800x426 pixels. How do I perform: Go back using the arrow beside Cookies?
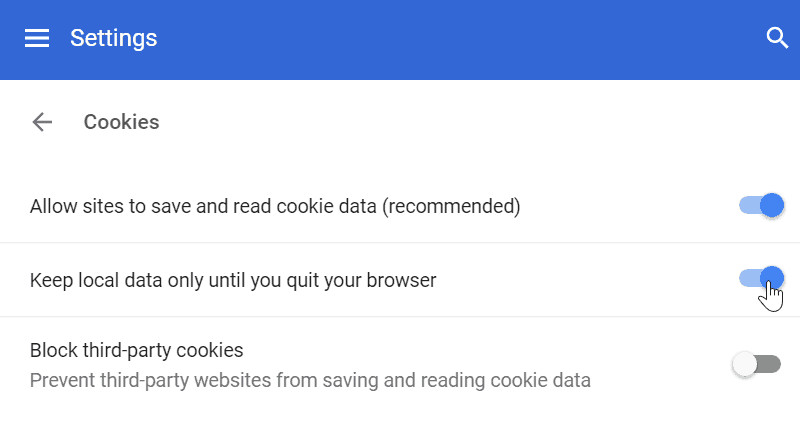pyautogui.click(x=42, y=122)
